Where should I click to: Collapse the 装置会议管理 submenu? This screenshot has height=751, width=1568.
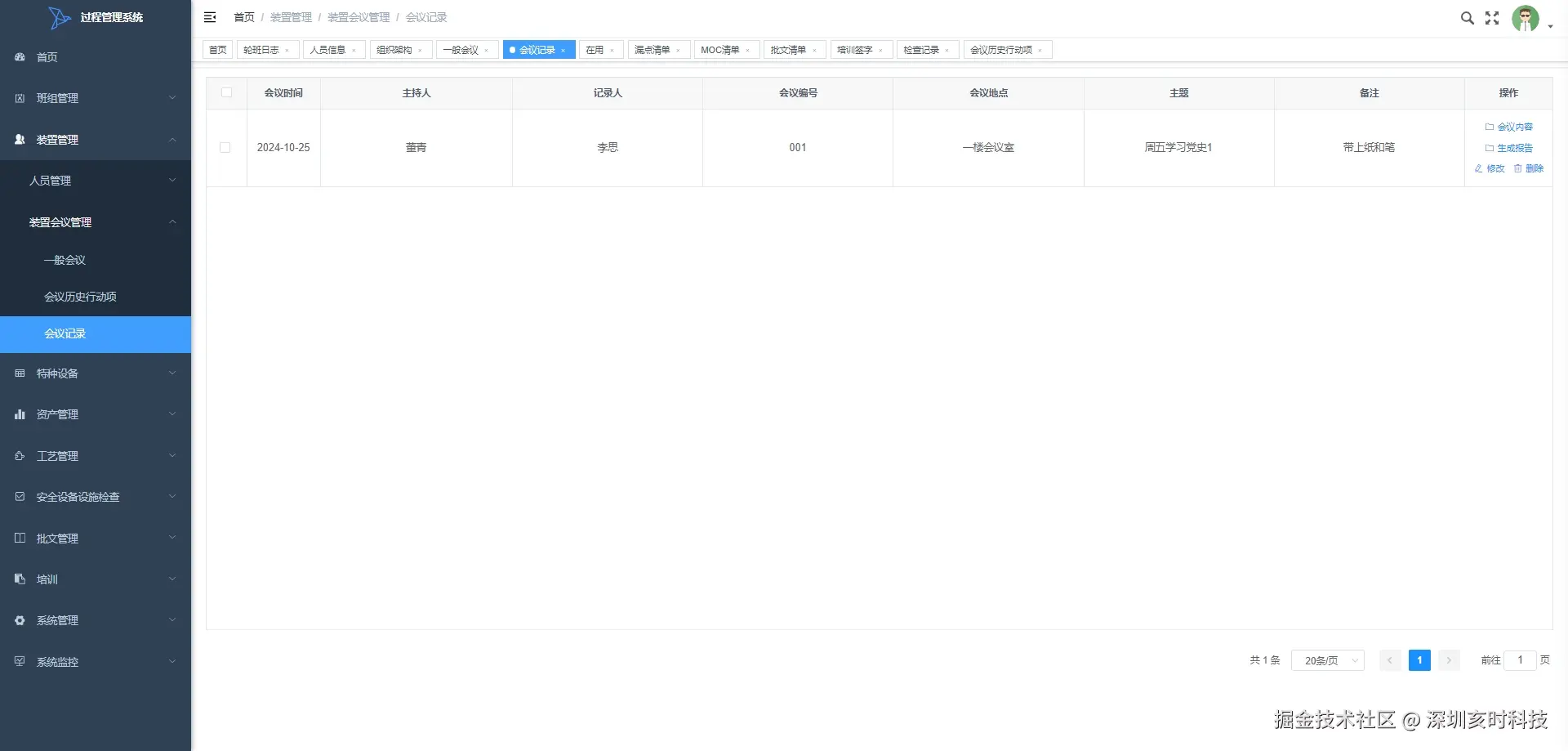(172, 222)
